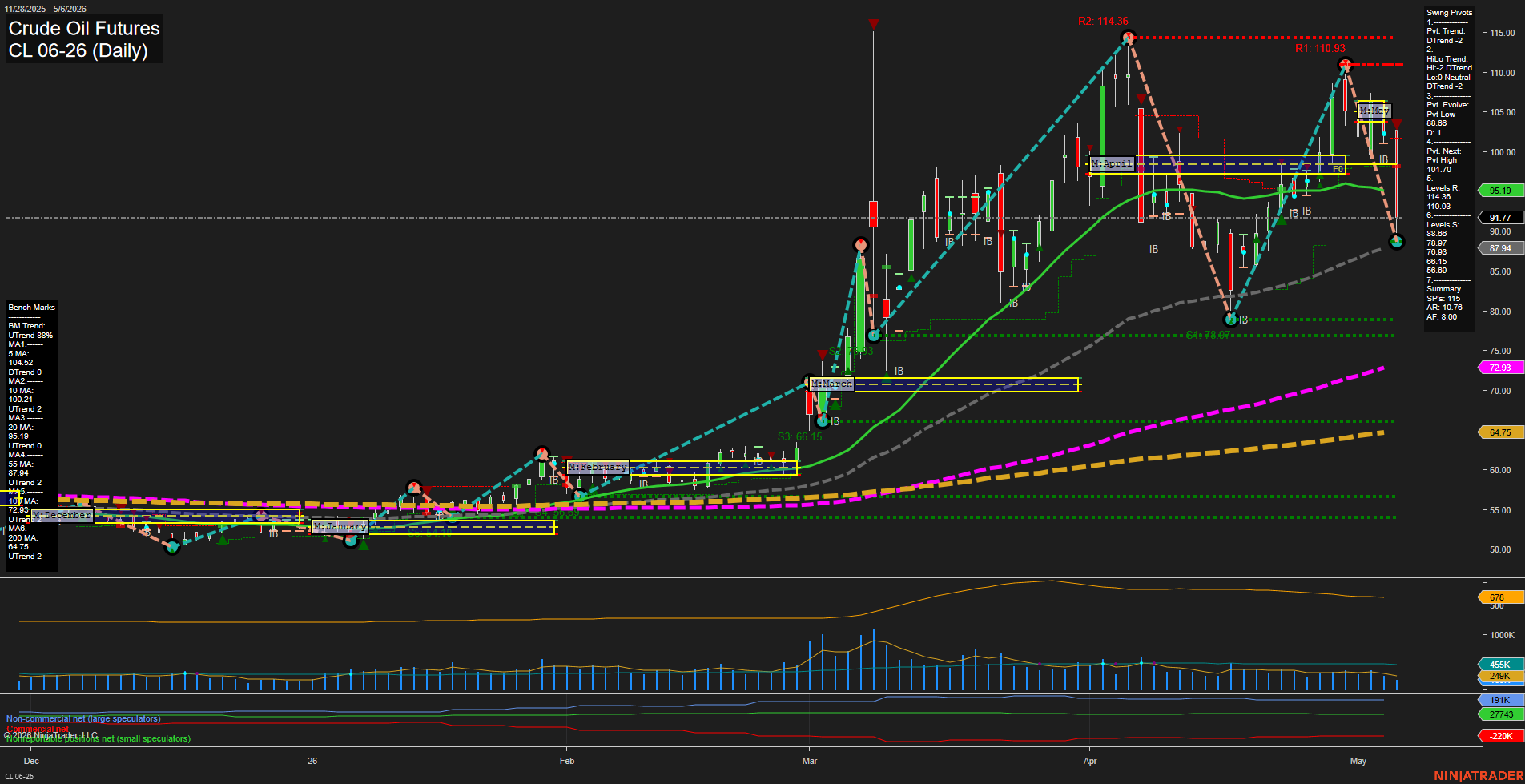Viewport: 1525px width, 784px height.
Task: Select the red down-arrow at top of March spike
Action: click(873, 24)
